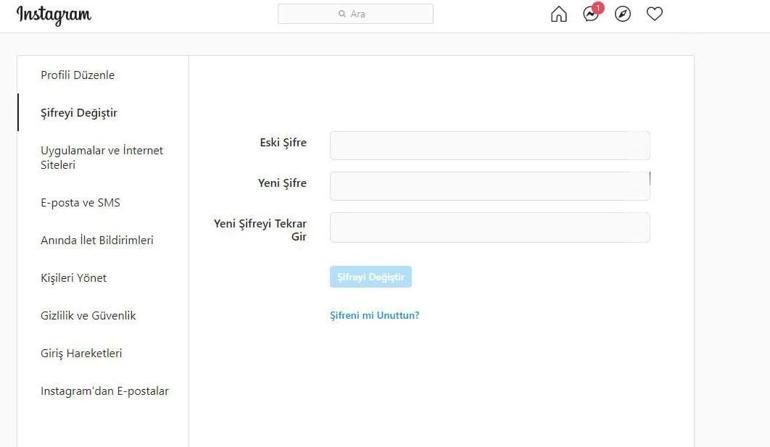View Giriş Hareketleri page
This screenshot has width=770, height=447.
[81, 353]
